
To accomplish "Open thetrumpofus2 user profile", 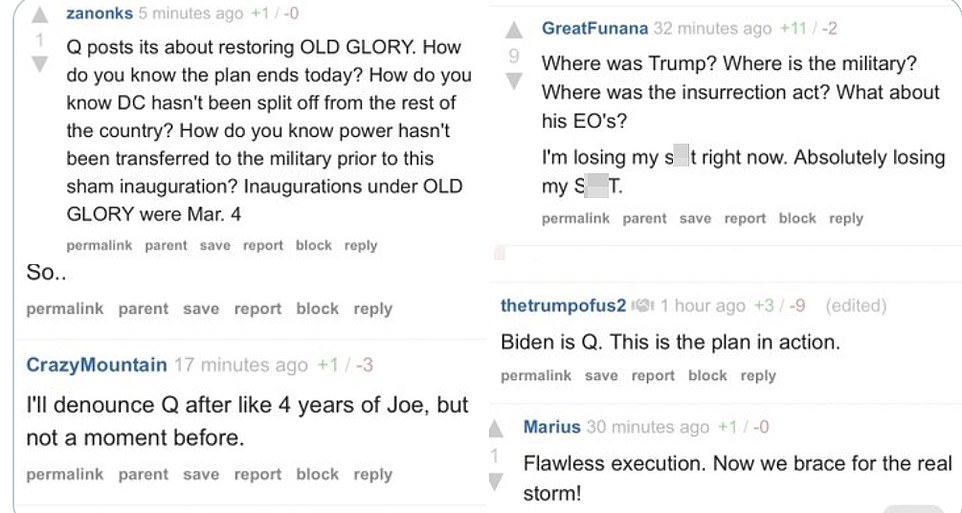I will [563, 306].
